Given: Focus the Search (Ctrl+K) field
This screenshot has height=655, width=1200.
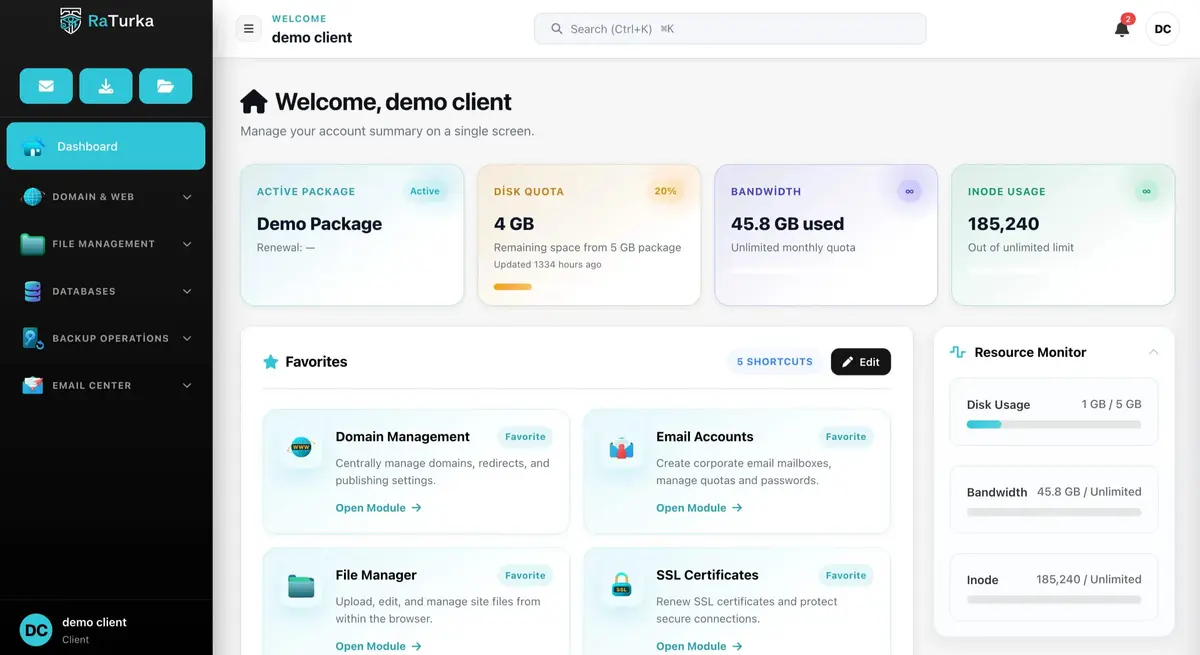Looking at the screenshot, I should [x=730, y=29].
